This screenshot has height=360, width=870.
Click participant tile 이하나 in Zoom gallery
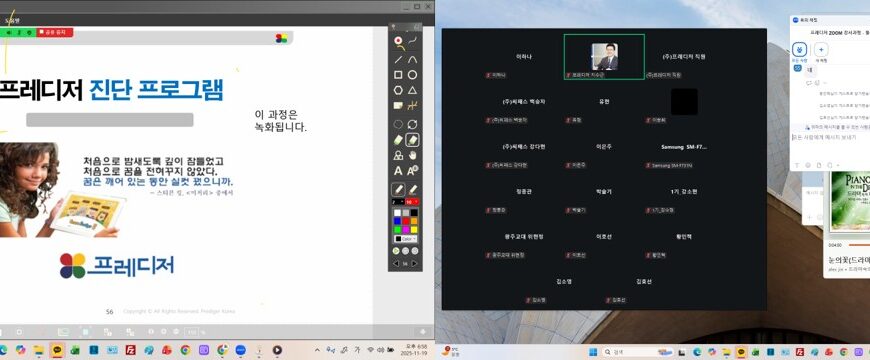(524, 57)
